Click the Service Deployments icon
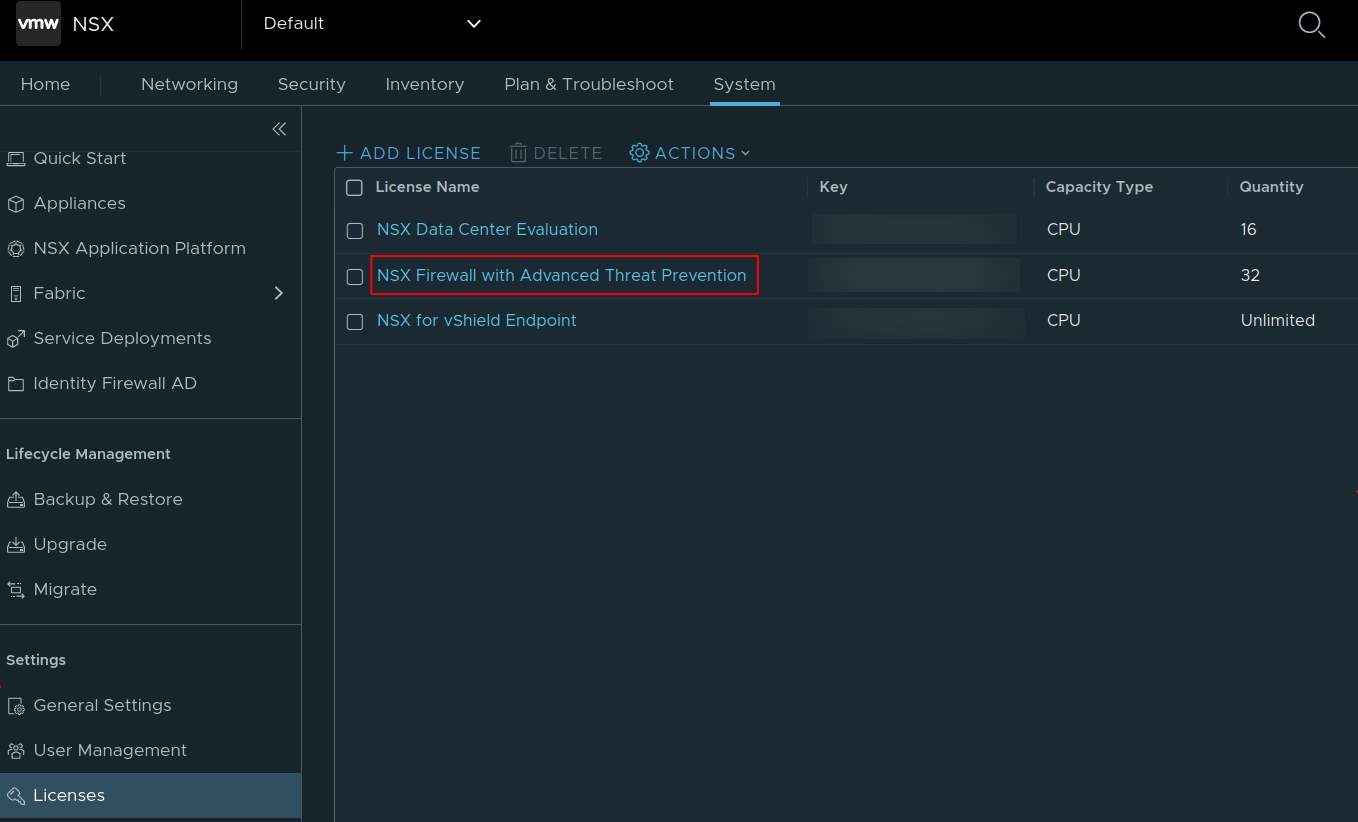 [16, 339]
